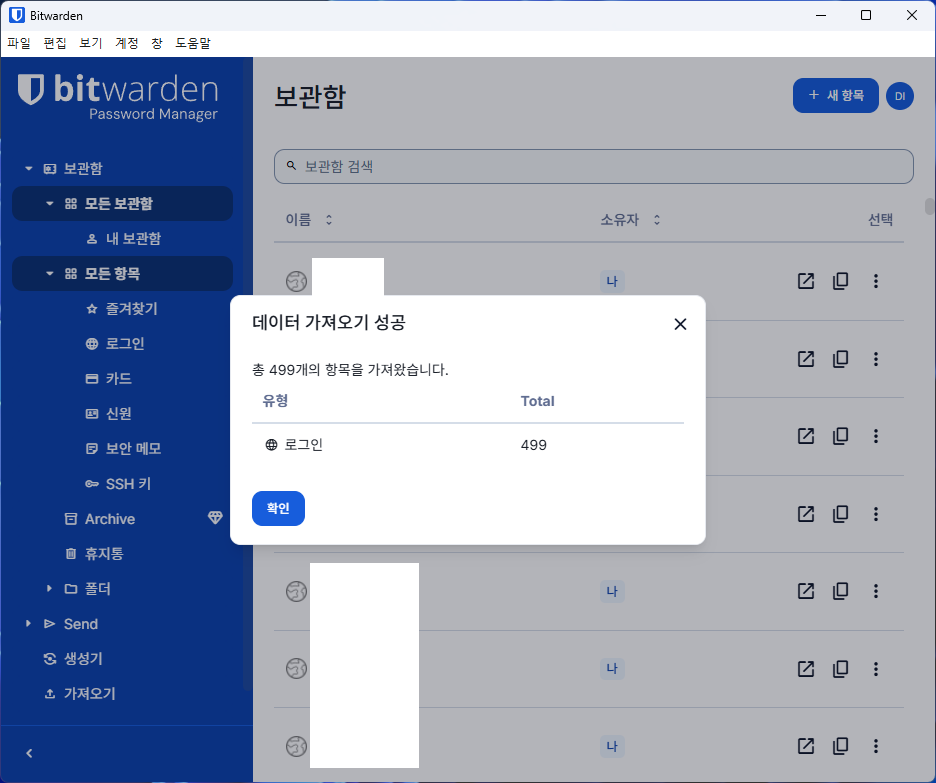Click the premium diamond icon next to Archive
Image resolution: width=936 pixels, height=783 pixels.
215,518
